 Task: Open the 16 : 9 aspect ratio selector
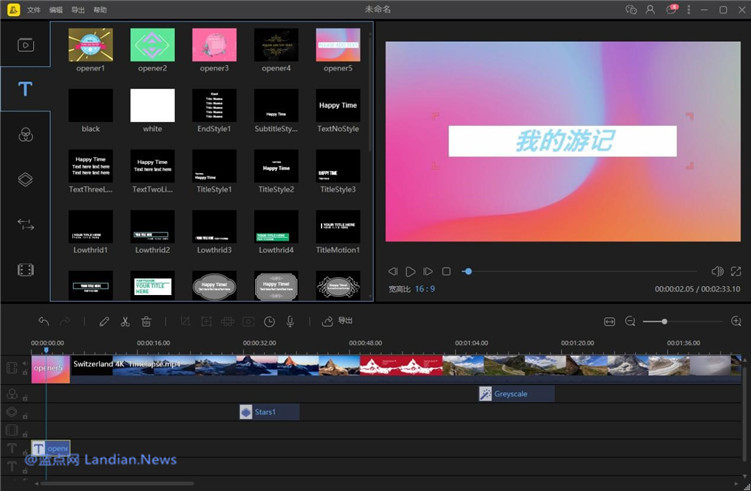[425, 288]
